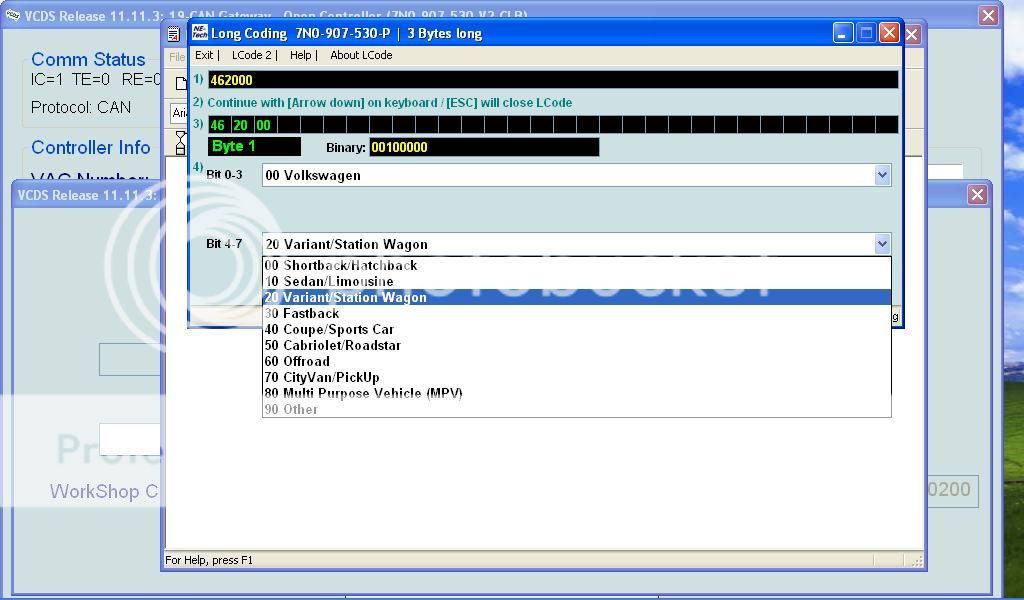Viewport: 1024px width, 600px height.
Task: Minimize the Long Coding window
Action: click(843, 33)
